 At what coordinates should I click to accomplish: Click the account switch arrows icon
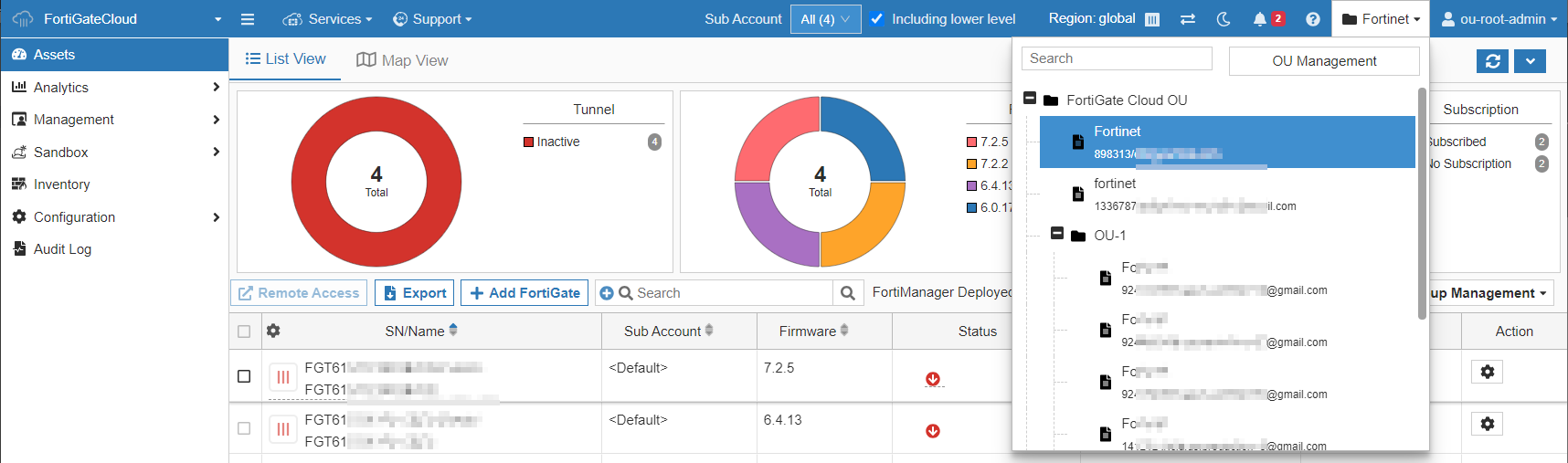[1188, 19]
